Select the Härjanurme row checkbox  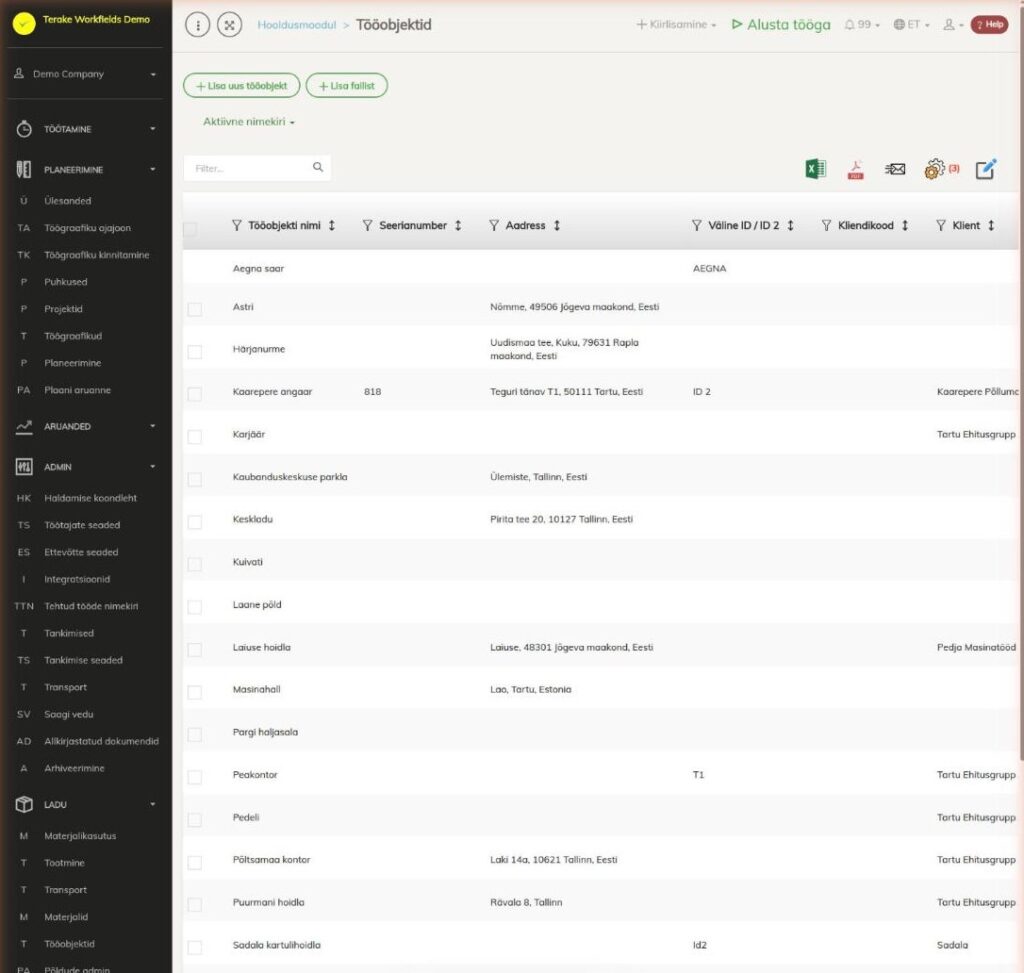tap(195, 351)
